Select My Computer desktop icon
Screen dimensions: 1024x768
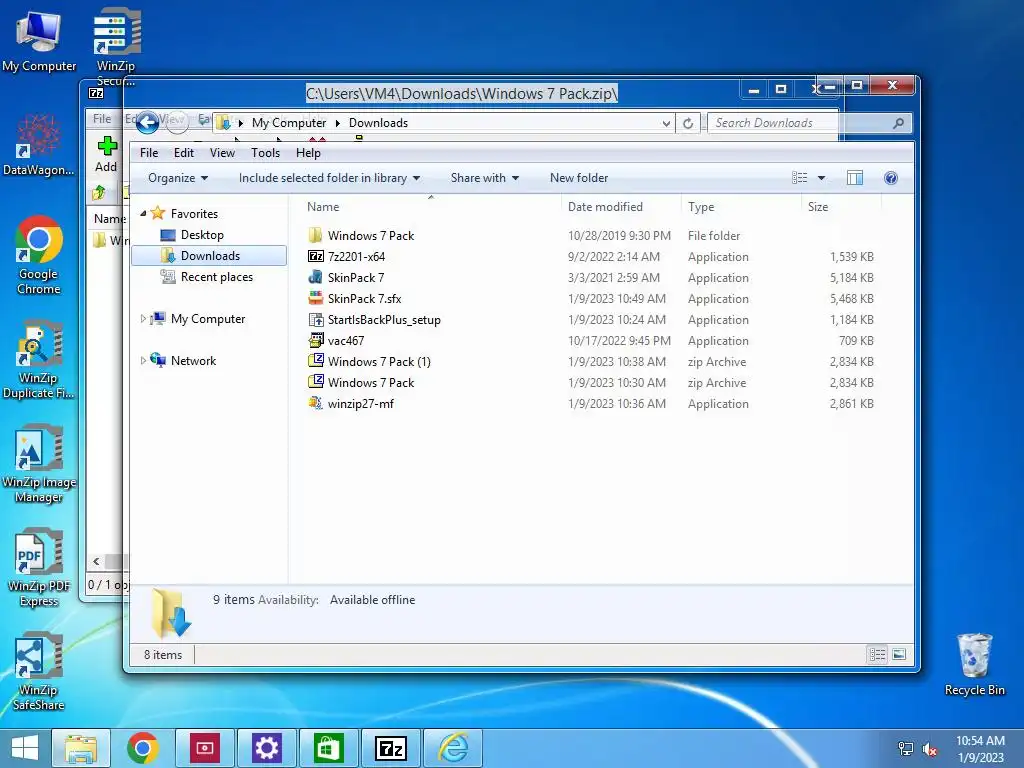[39, 40]
